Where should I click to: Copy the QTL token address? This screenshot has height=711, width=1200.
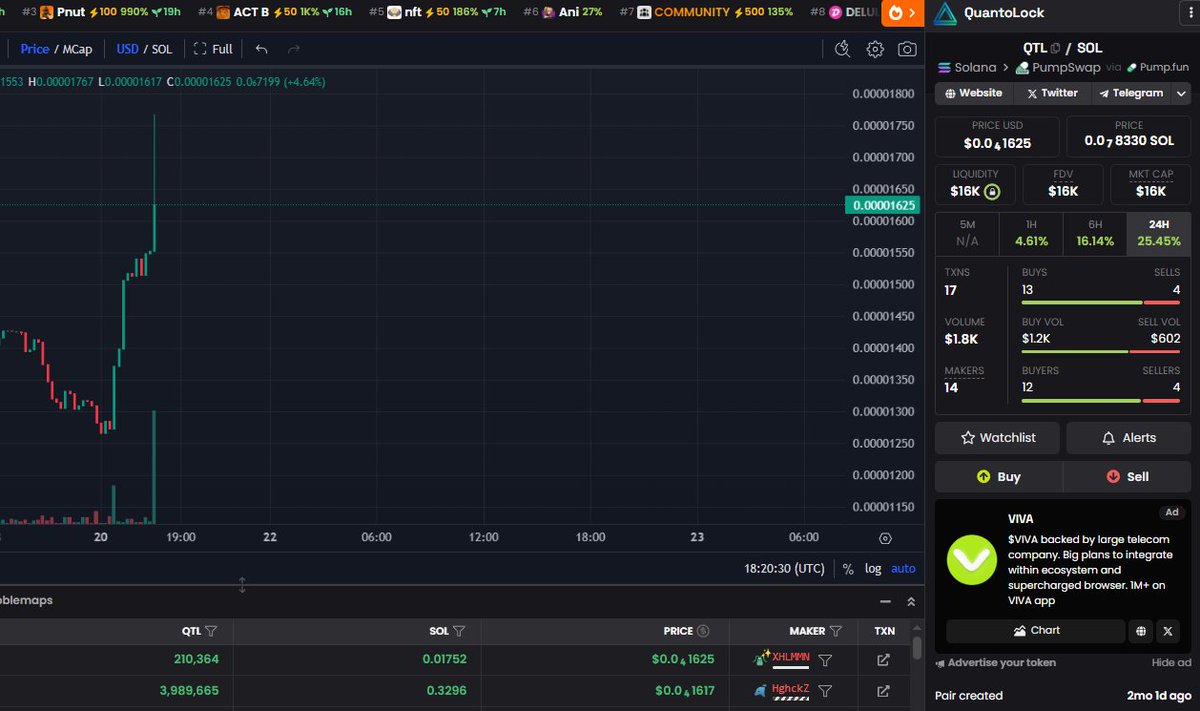(x=1054, y=48)
